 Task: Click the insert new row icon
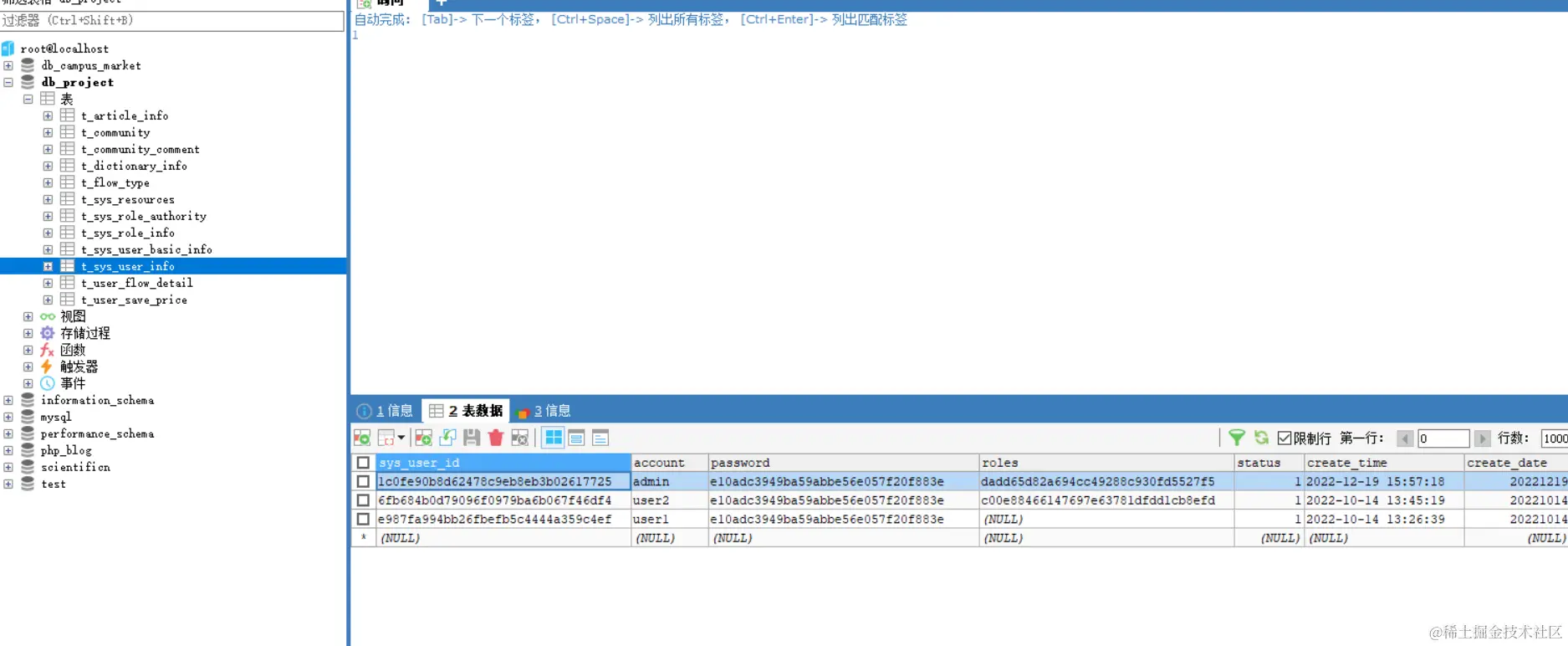pyautogui.click(x=423, y=438)
